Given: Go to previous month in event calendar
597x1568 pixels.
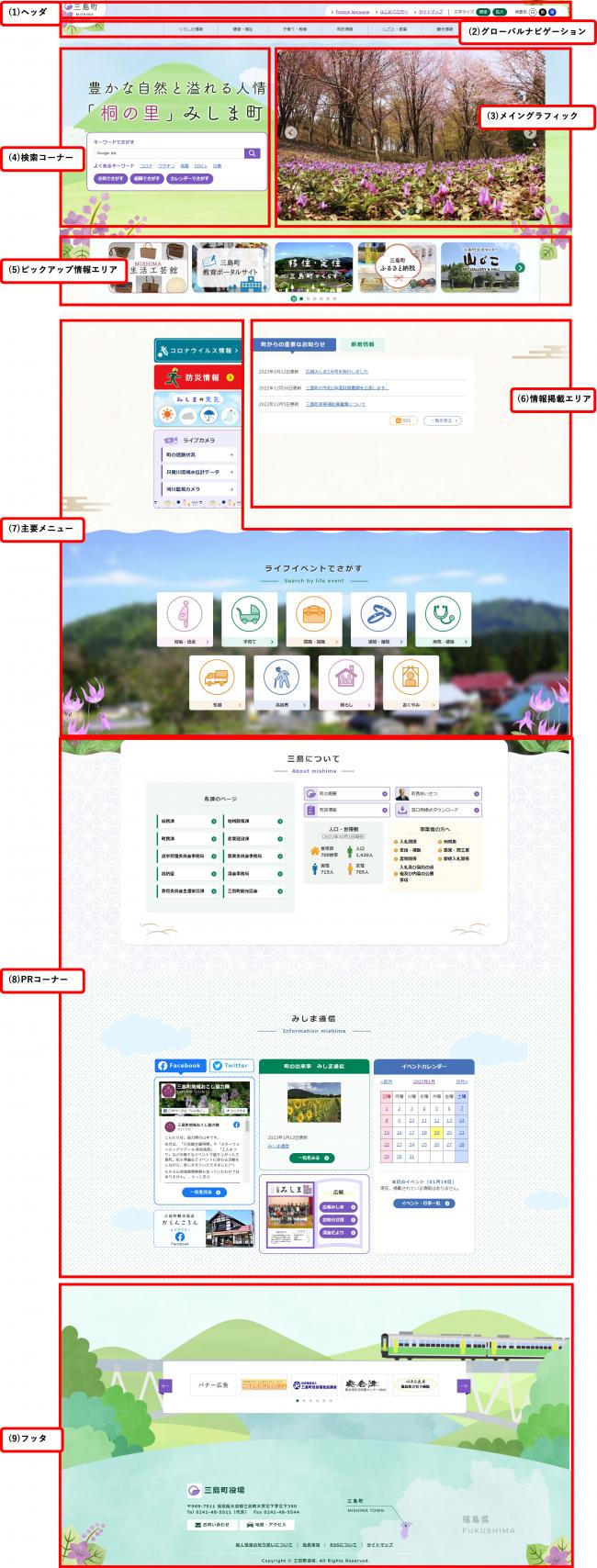Looking at the screenshot, I should [387, 1082].
